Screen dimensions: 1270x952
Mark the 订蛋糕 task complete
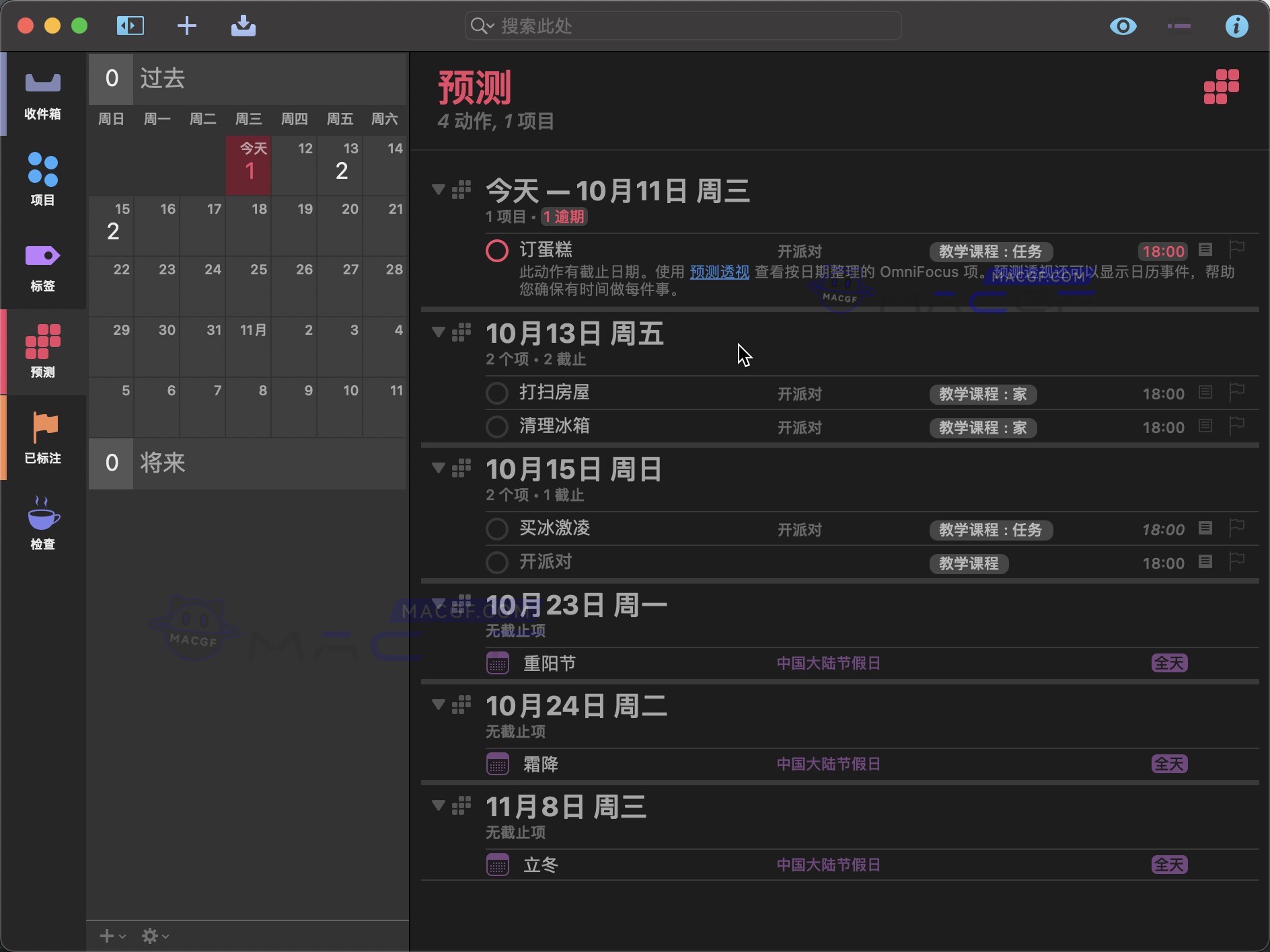(496, 250)
